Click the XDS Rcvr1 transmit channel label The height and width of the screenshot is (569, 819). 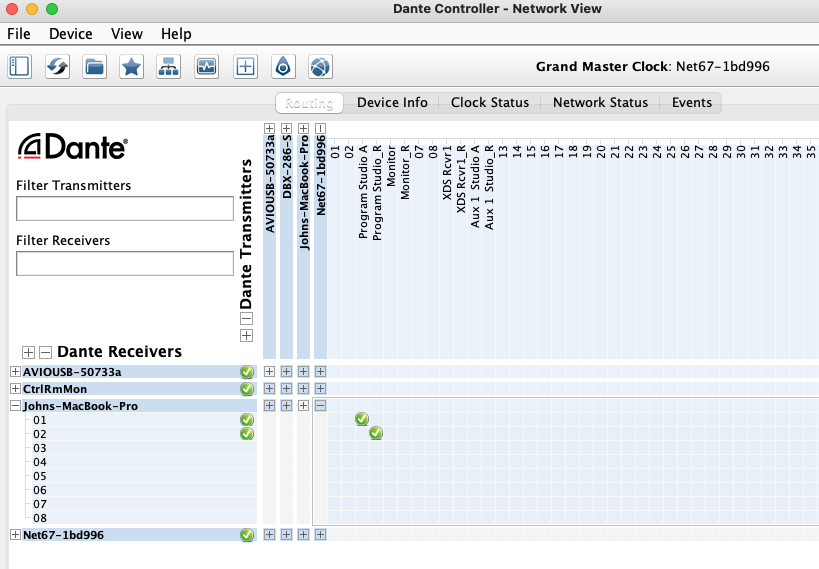447,172
